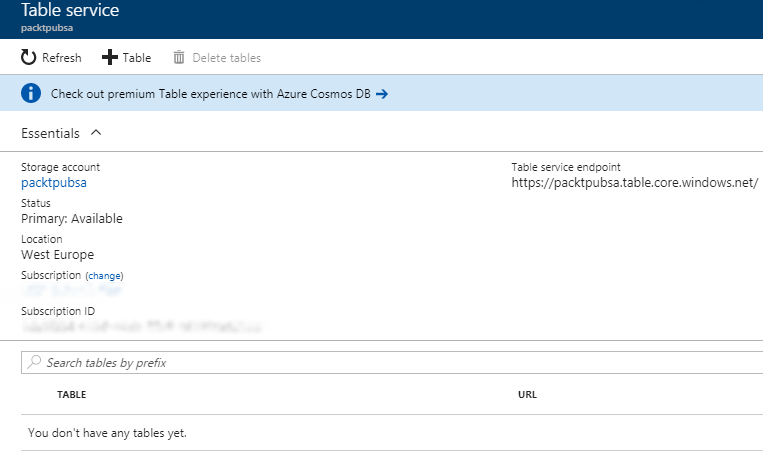Viewport: 763px width, 453px height.
Task: Collapse the Essentials section chevron
Action: pos(96,132)
